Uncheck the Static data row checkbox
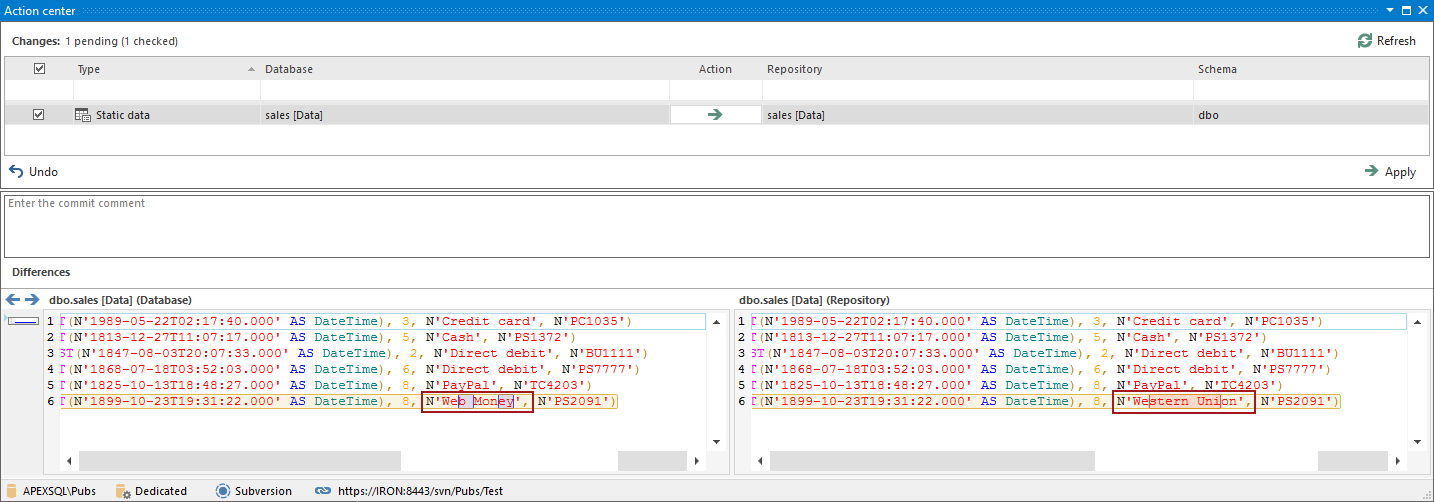The width and height of the screenshot is (1434, 502). click(x=39, y=115)
